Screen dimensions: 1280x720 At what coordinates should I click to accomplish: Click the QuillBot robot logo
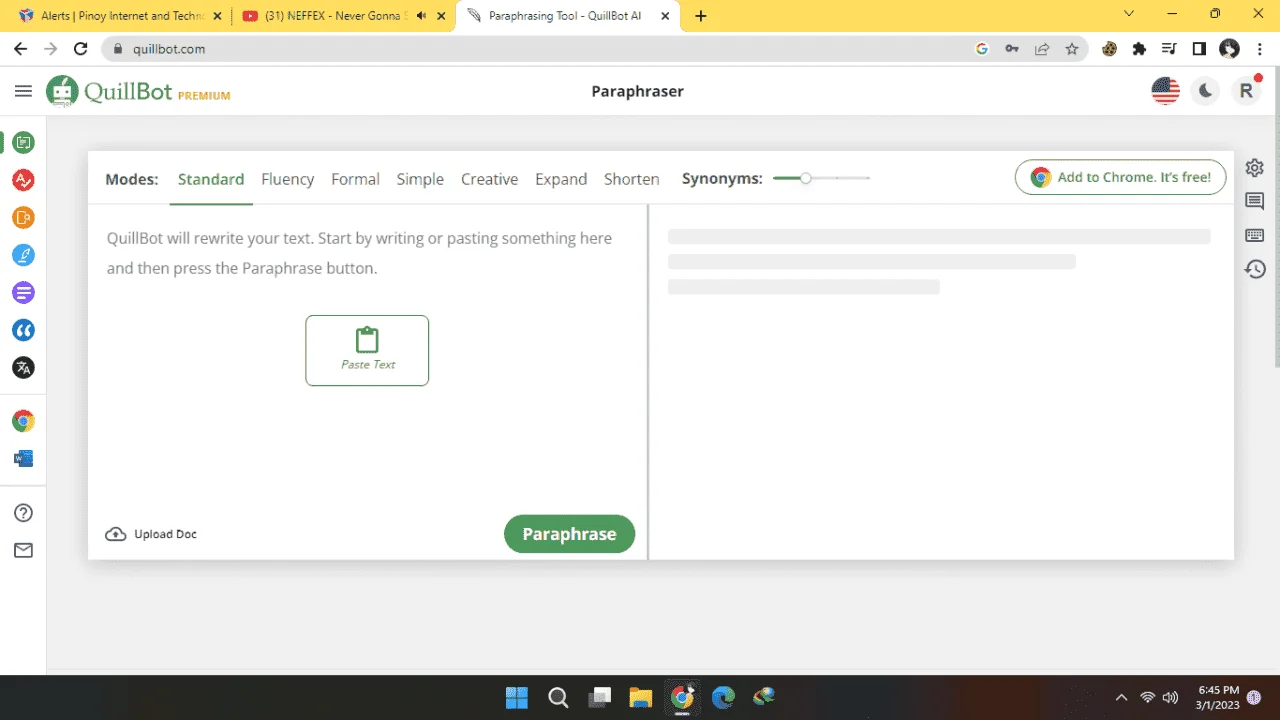click(x=62, y=92)
